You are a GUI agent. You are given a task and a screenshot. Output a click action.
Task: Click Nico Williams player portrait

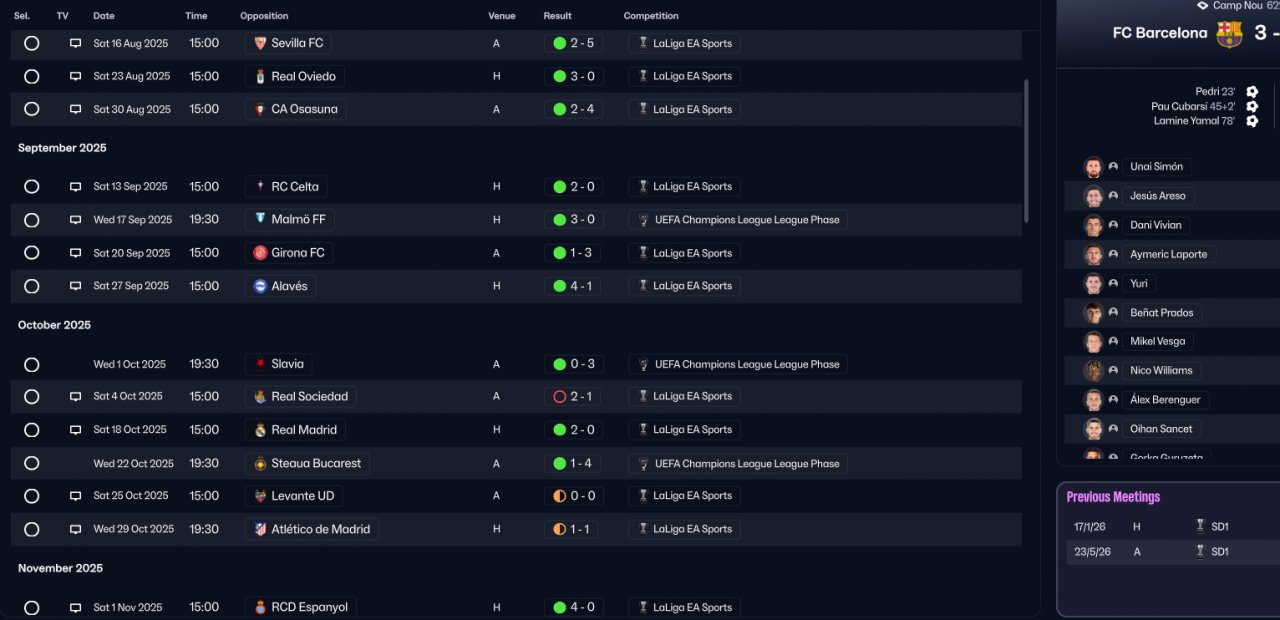[x=1093, y=371]
